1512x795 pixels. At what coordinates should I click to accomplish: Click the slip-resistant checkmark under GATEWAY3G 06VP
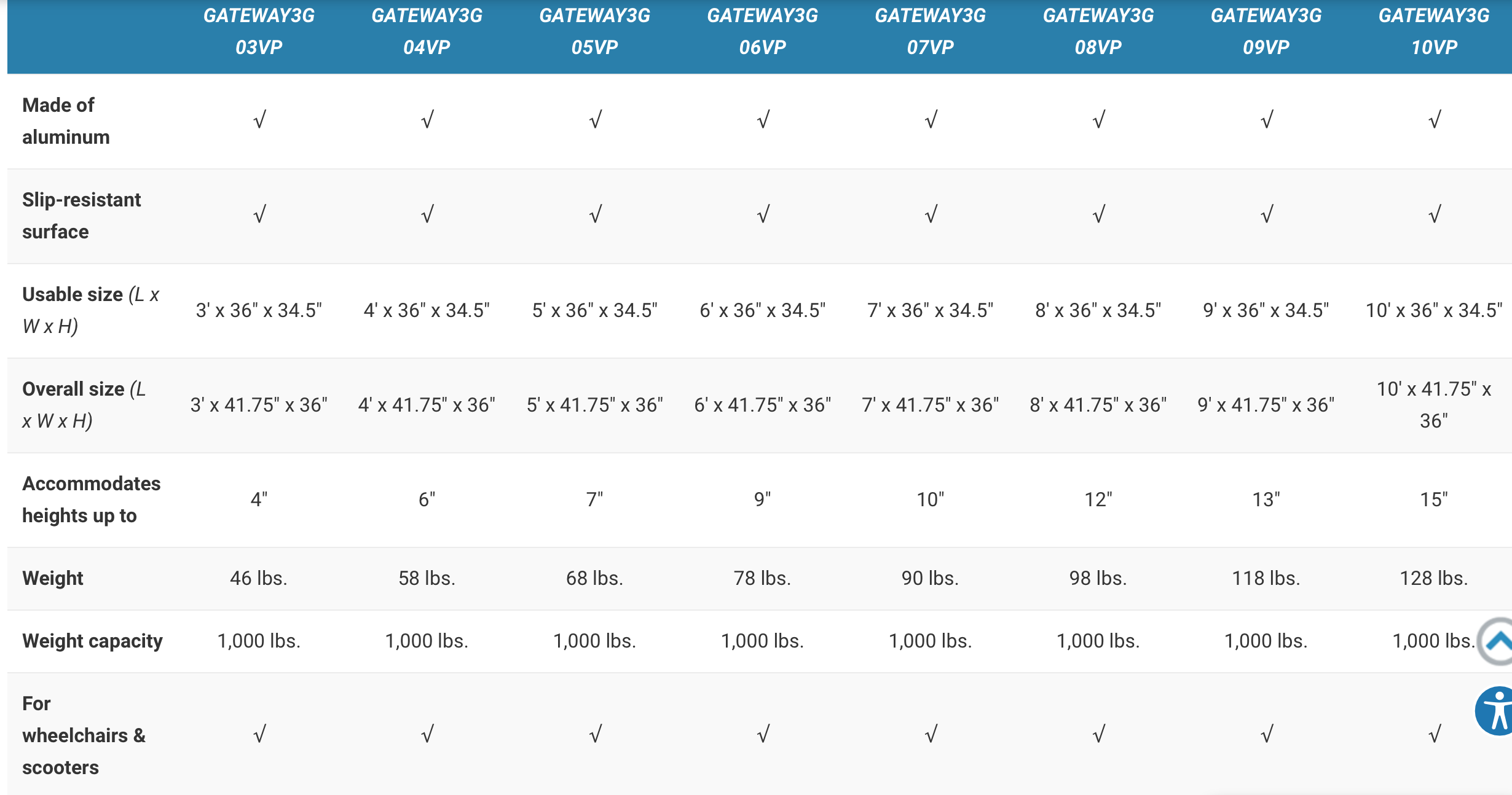[x=763, y=214]
